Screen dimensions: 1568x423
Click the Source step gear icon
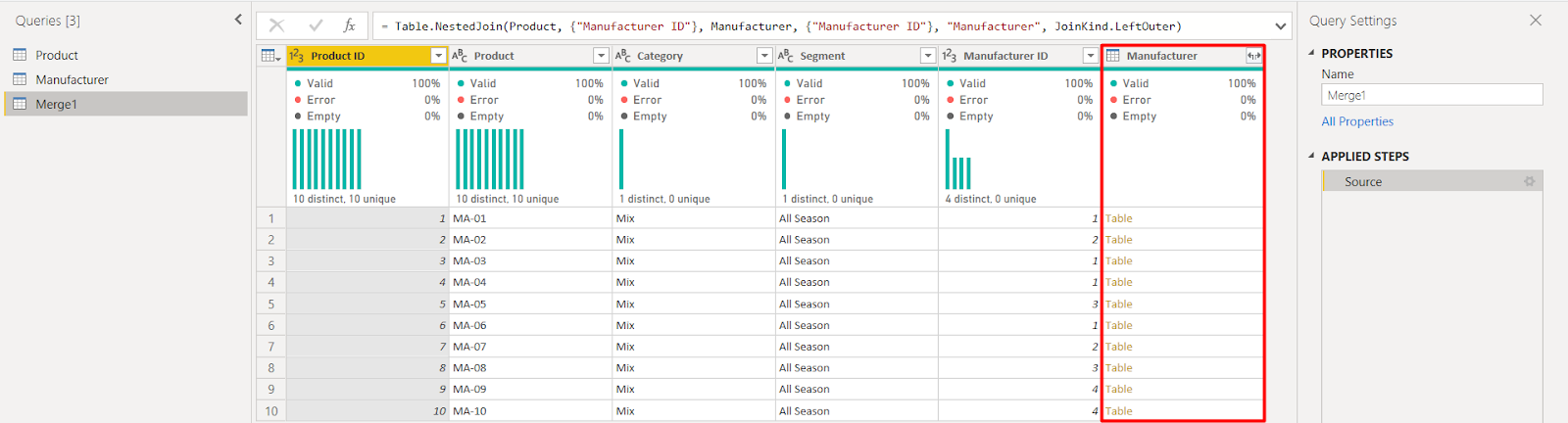pyautogui.click(x=1529, y=181)
